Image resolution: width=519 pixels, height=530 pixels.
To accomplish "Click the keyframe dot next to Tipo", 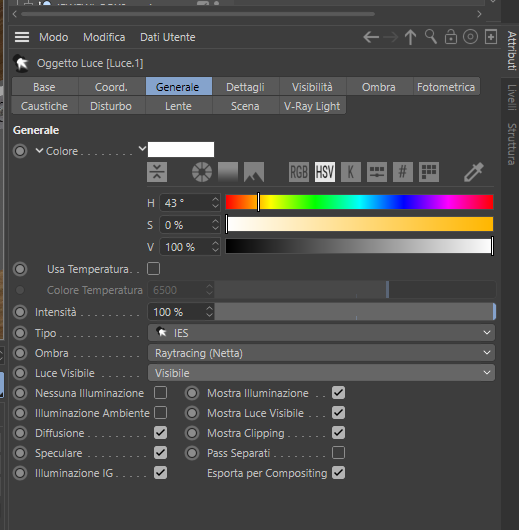I will point(20,333).
